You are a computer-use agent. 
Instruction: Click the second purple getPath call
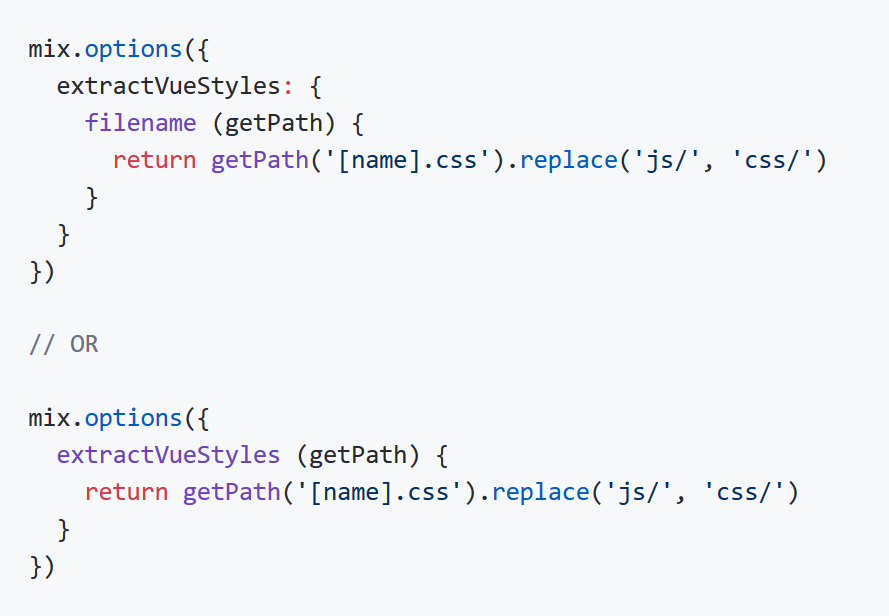click(x=232, y=492)
